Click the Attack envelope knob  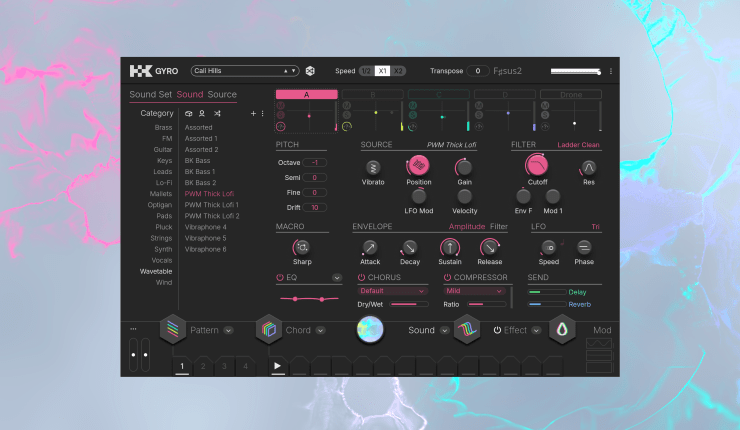click(370, 247)
